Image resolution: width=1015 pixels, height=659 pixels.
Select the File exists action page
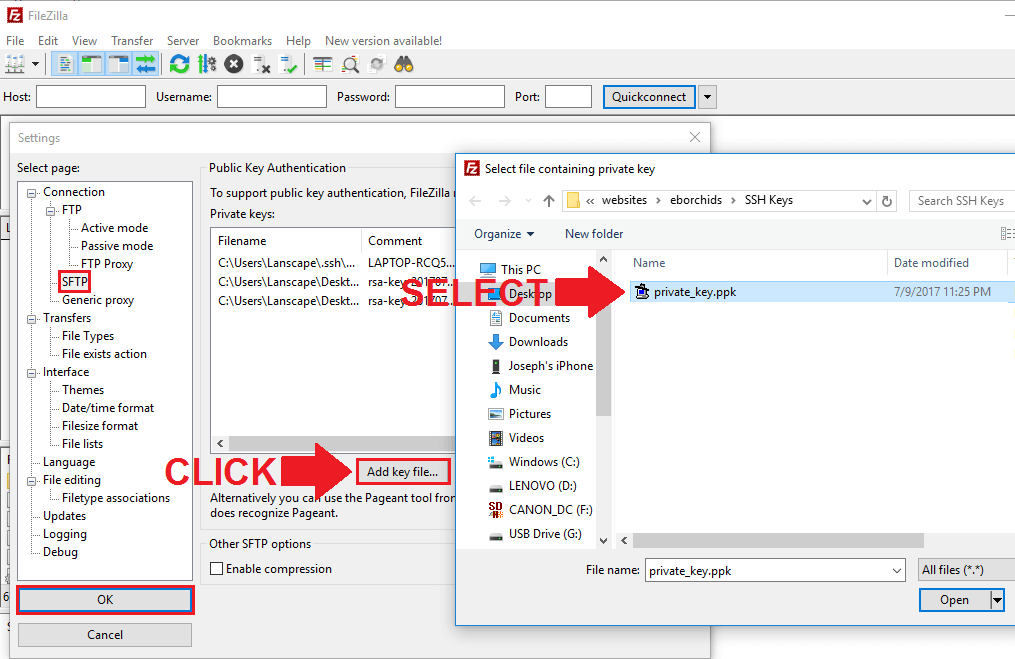point(104,354)
